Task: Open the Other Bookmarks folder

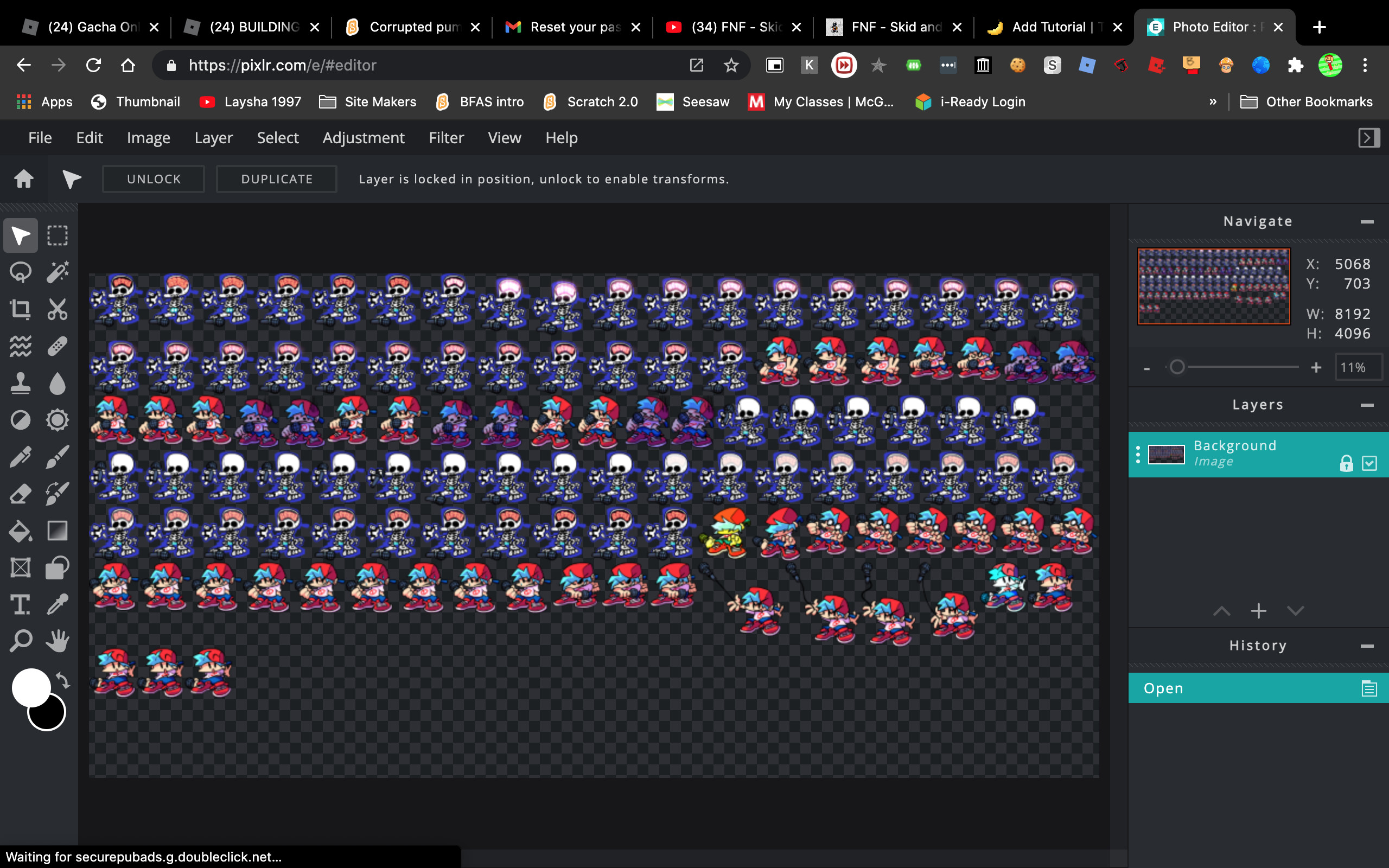Action: [1307, 101]
